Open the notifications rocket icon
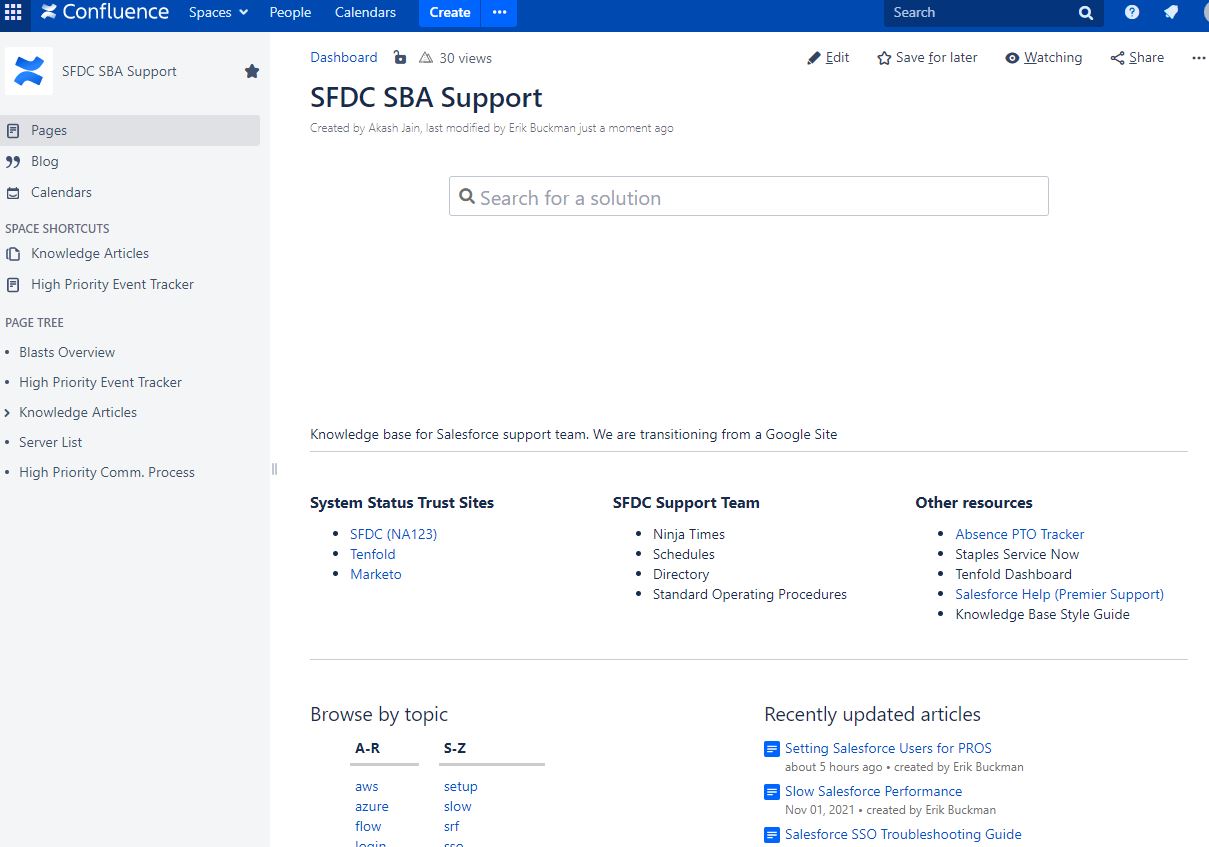The height and width of the screenshot is (847, 1209). (x=1171, y=12)
